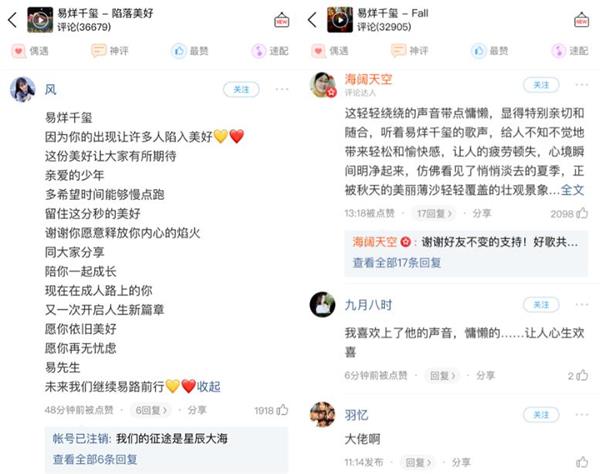Screen dimensions: 600x474
Task: Expand 海阔天空's comment with 全文
Action: 572,190
